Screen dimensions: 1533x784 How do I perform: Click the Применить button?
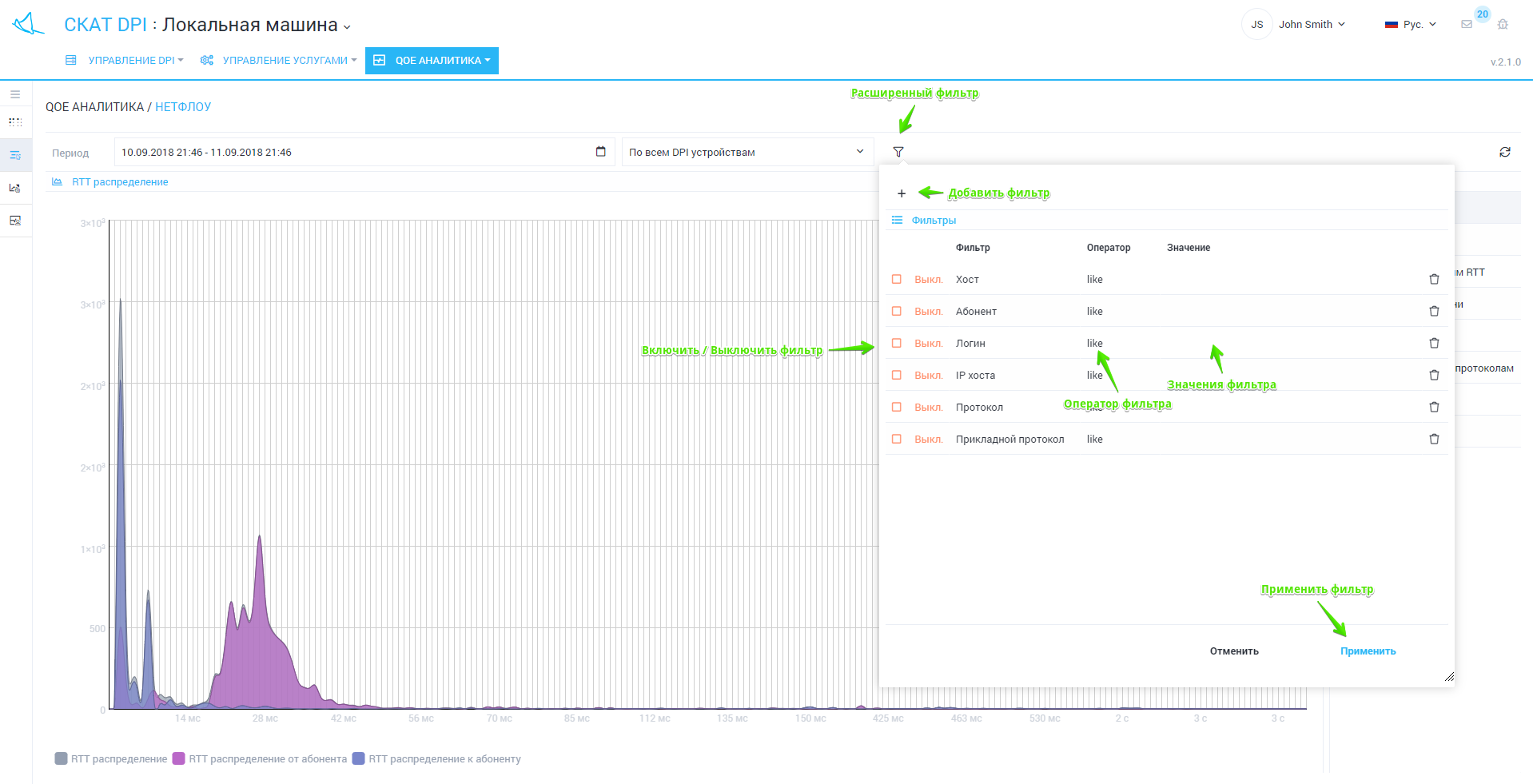pyautogui.click(x=1368, y=651)
